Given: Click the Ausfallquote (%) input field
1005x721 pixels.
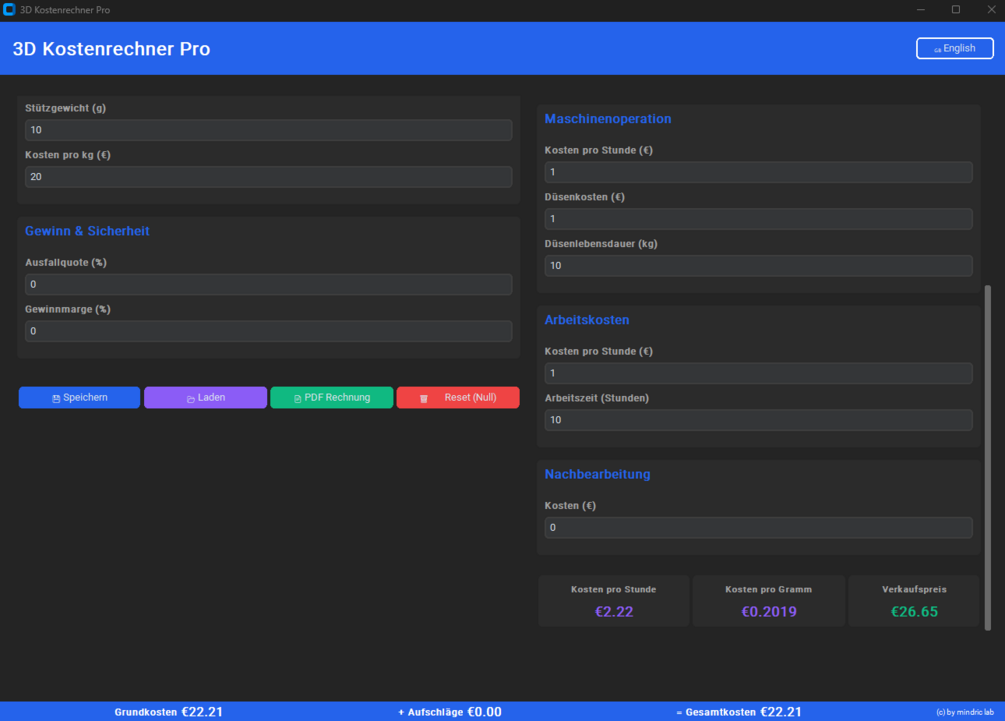Looking at the screenshot, I should [269, 285].
